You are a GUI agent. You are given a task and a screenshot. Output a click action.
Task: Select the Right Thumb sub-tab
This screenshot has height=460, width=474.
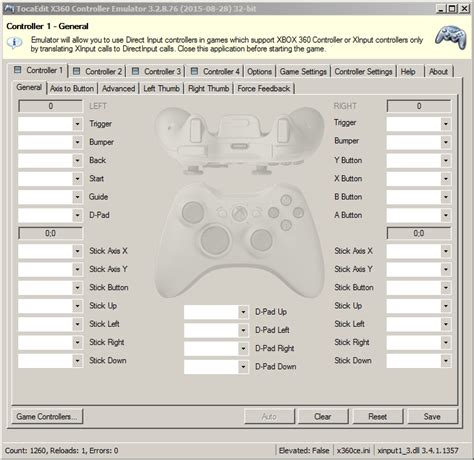tap(209, 89)
